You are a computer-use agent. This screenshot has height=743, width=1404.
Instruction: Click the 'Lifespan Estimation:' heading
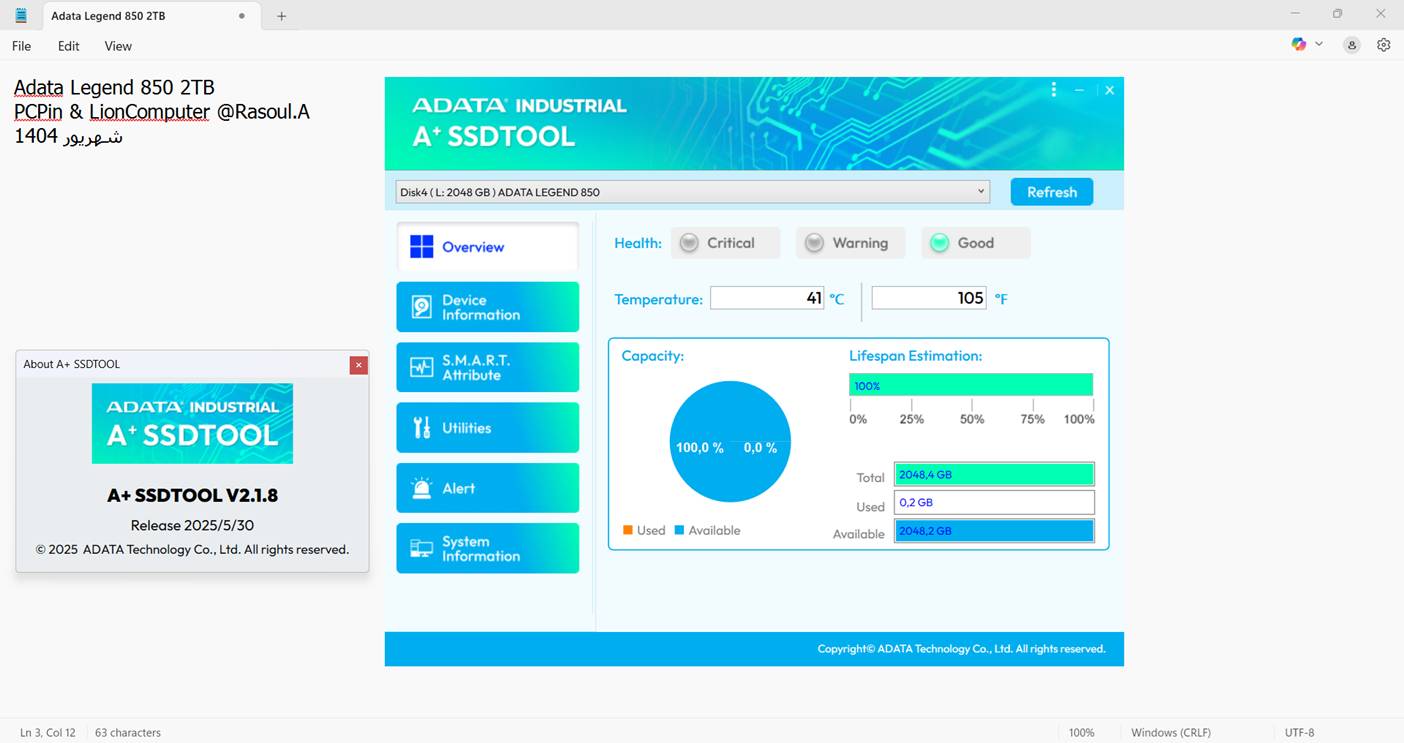click(x=916, y=355)
